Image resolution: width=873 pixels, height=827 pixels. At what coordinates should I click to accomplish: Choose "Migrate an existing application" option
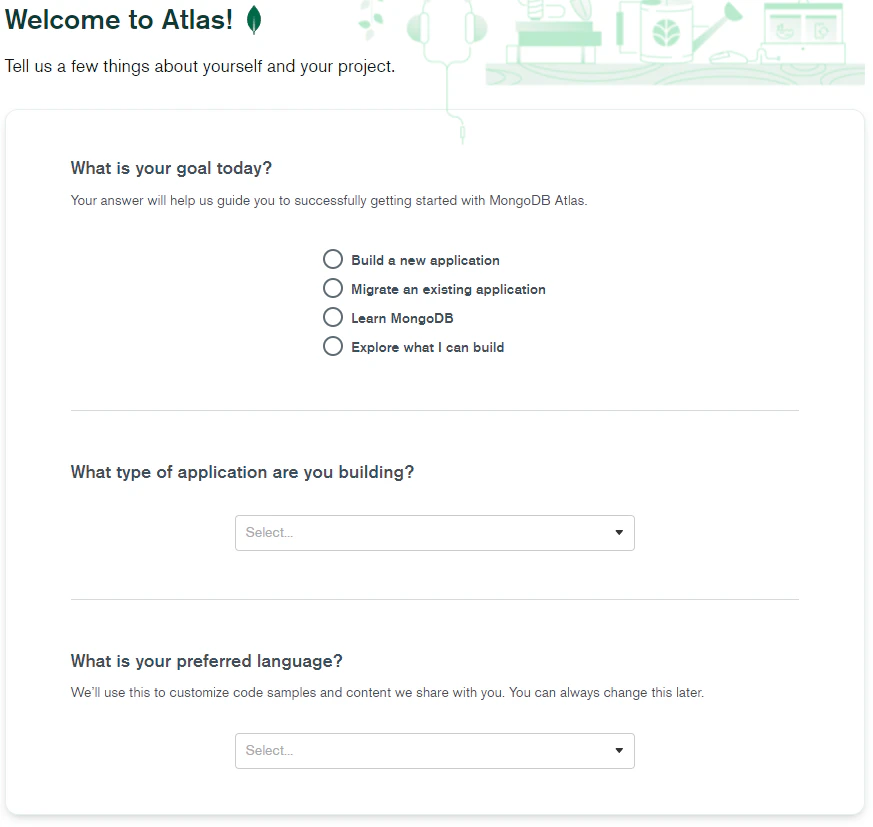point(333,289)
